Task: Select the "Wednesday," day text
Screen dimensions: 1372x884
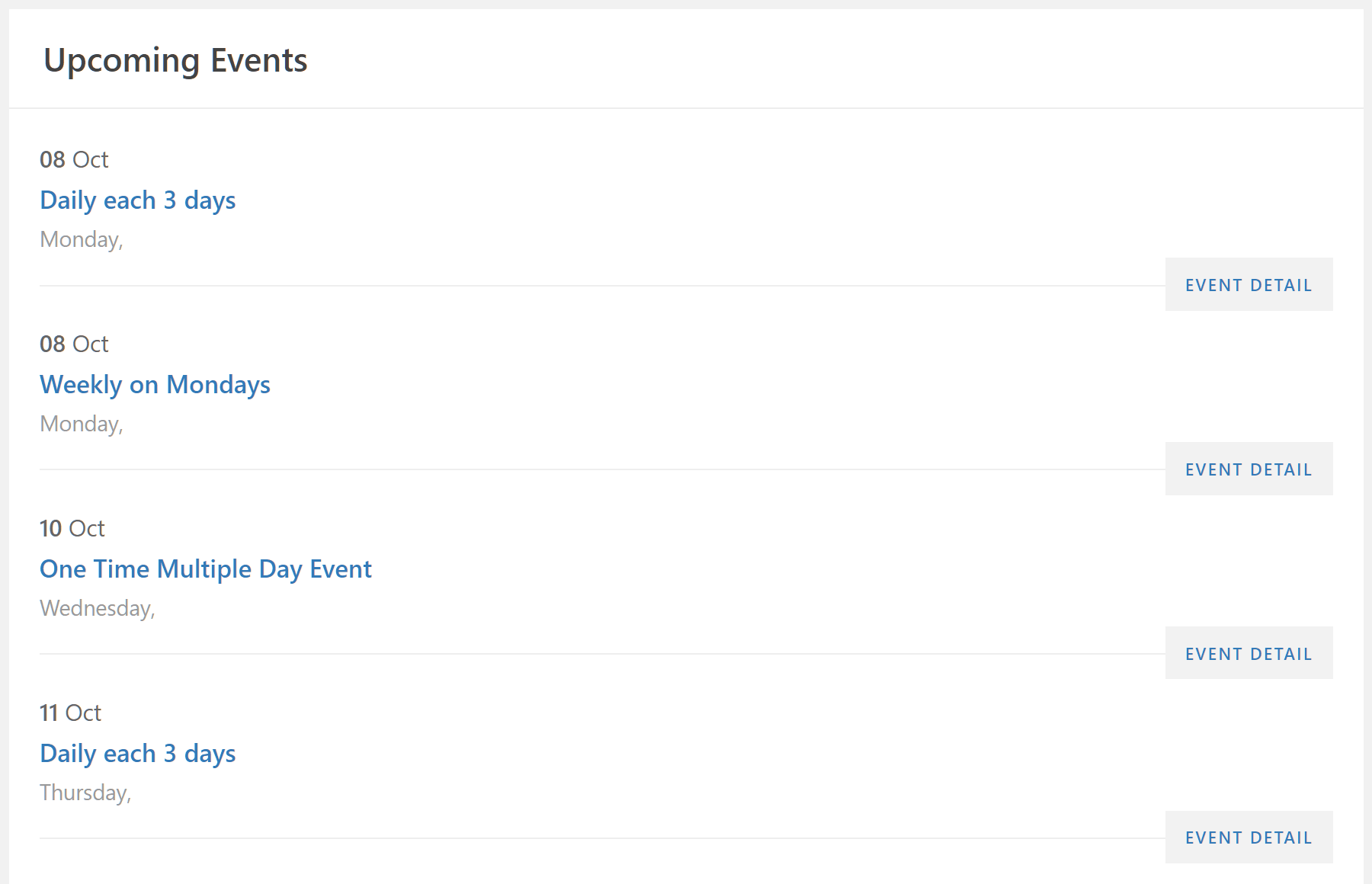Action: pyautogui.click(x=97, y=609)
